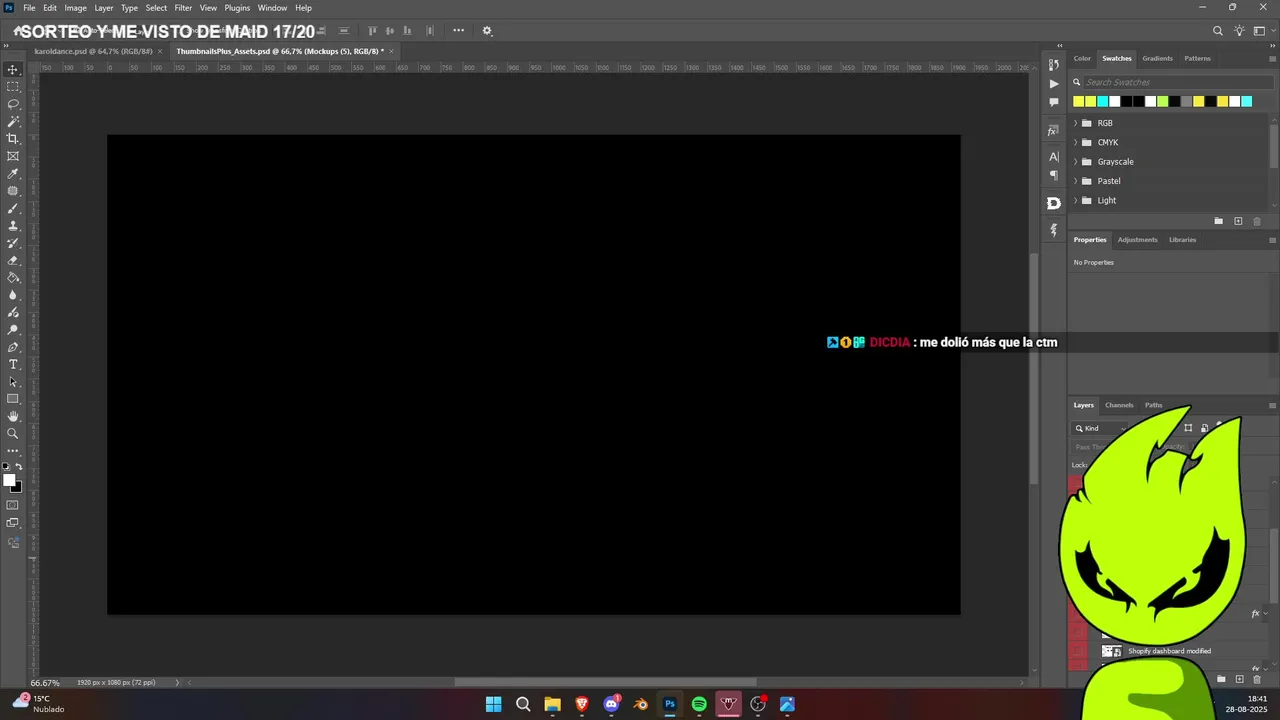Screen dimensions: 1280x720
Task: Open the Comments panel icon
Action: [x=1053, y=102]
